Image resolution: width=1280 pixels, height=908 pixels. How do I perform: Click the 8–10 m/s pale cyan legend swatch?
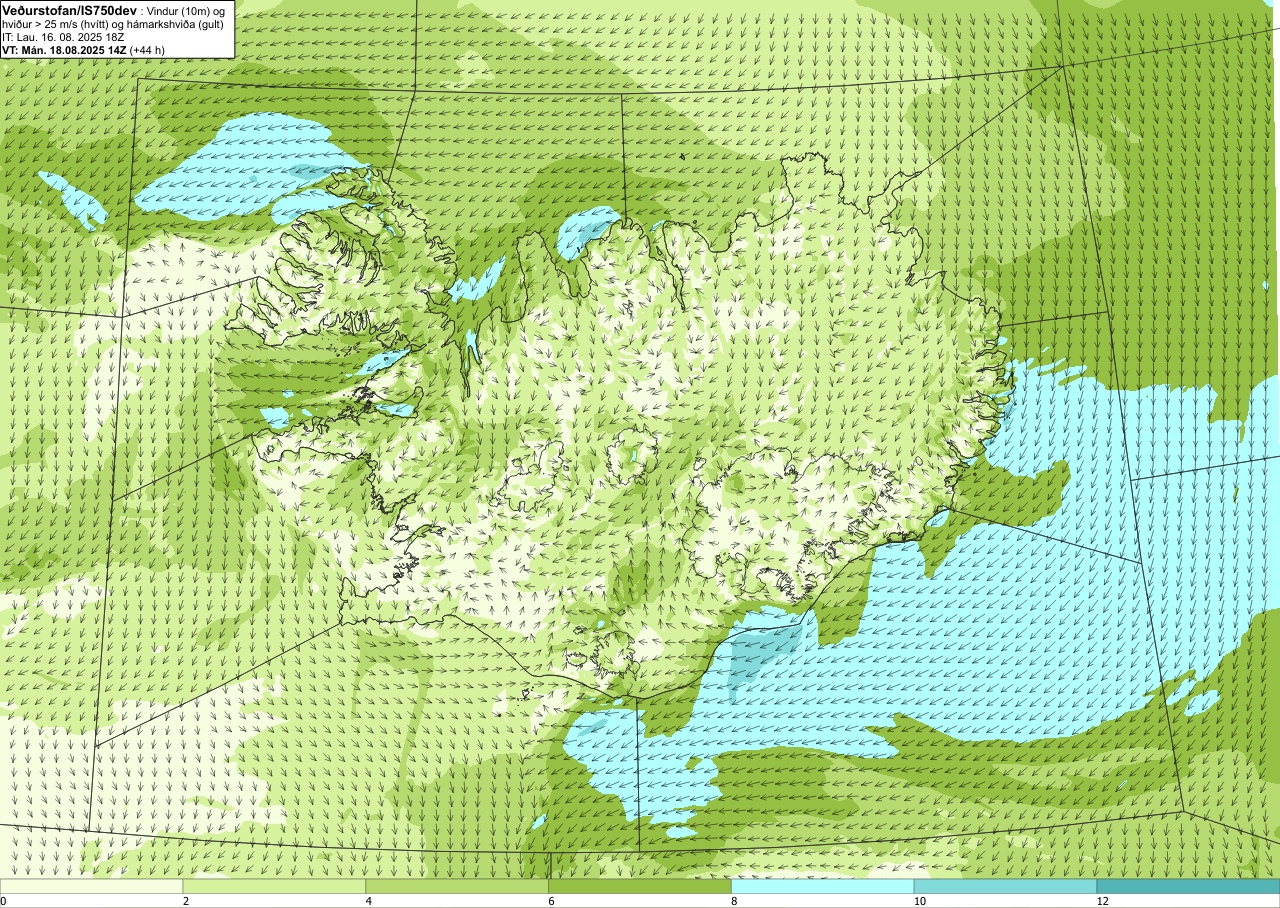pos(823,886)
